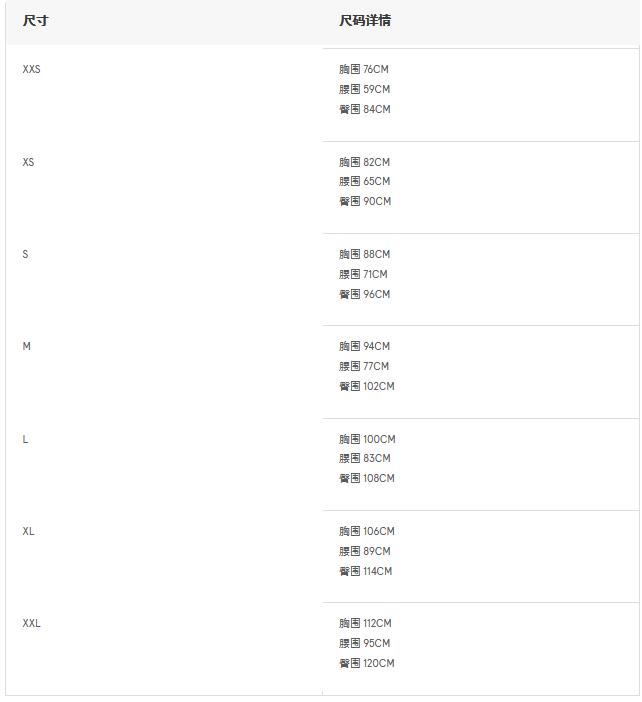
Task: Select the XL size label
Action: pyautogui.click(x=29, y=531)
